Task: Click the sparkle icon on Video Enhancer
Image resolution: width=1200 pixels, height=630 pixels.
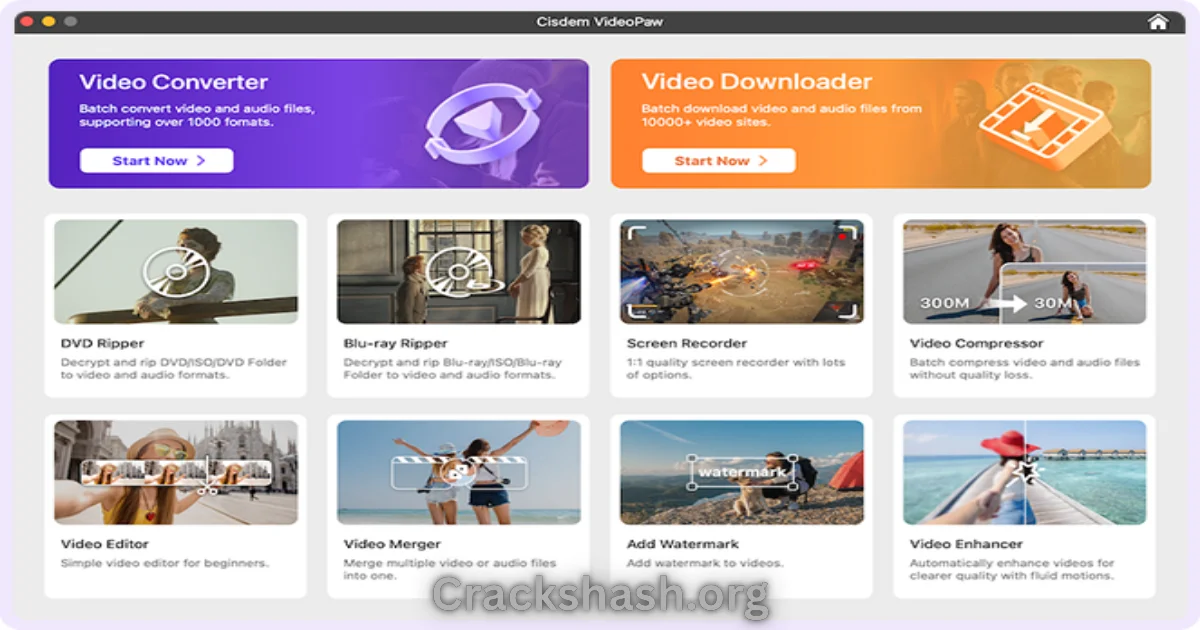Action: tap(1025, 471)
